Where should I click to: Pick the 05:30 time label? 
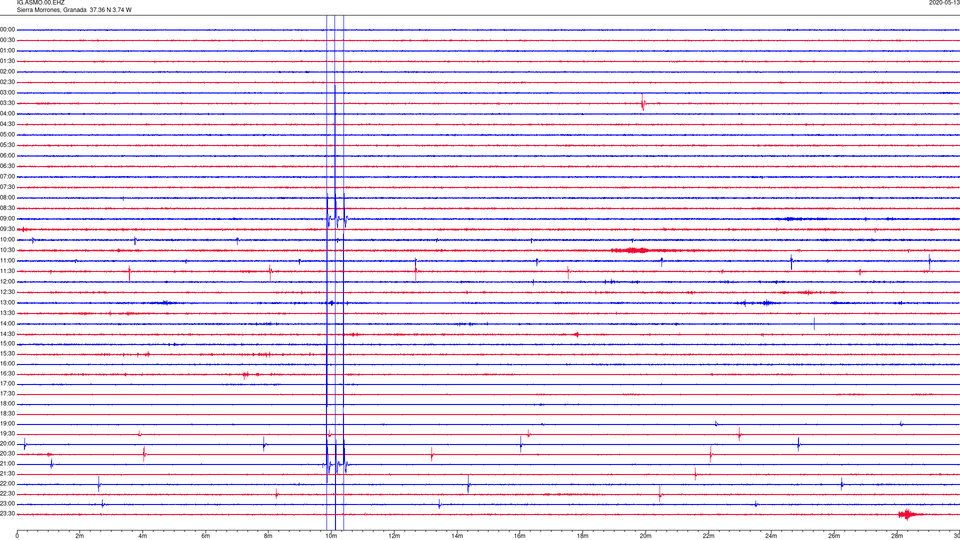coord(7,145)
